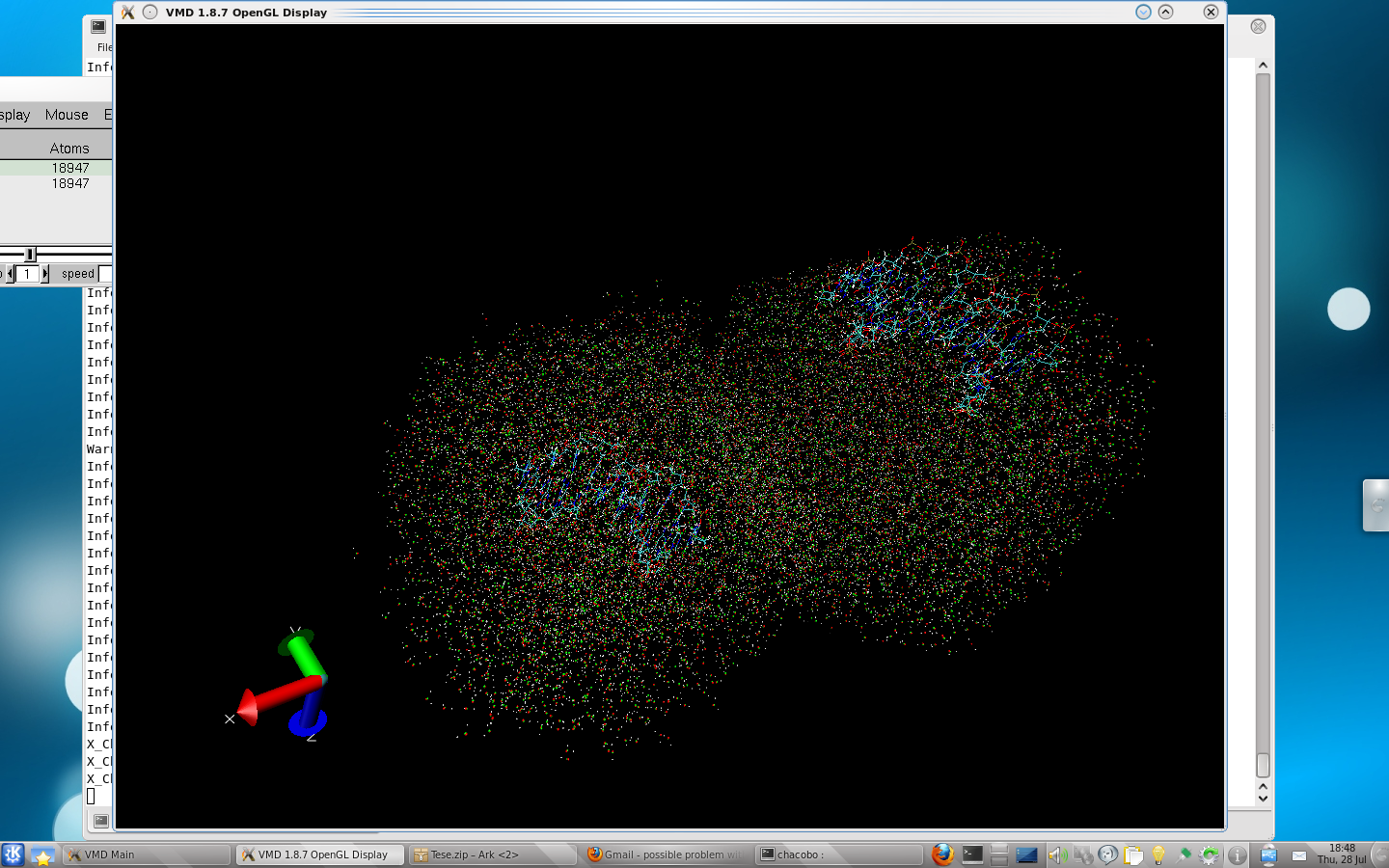
Task: Click the terminal scrollbar down arrow
Action: pos(1263,798)
